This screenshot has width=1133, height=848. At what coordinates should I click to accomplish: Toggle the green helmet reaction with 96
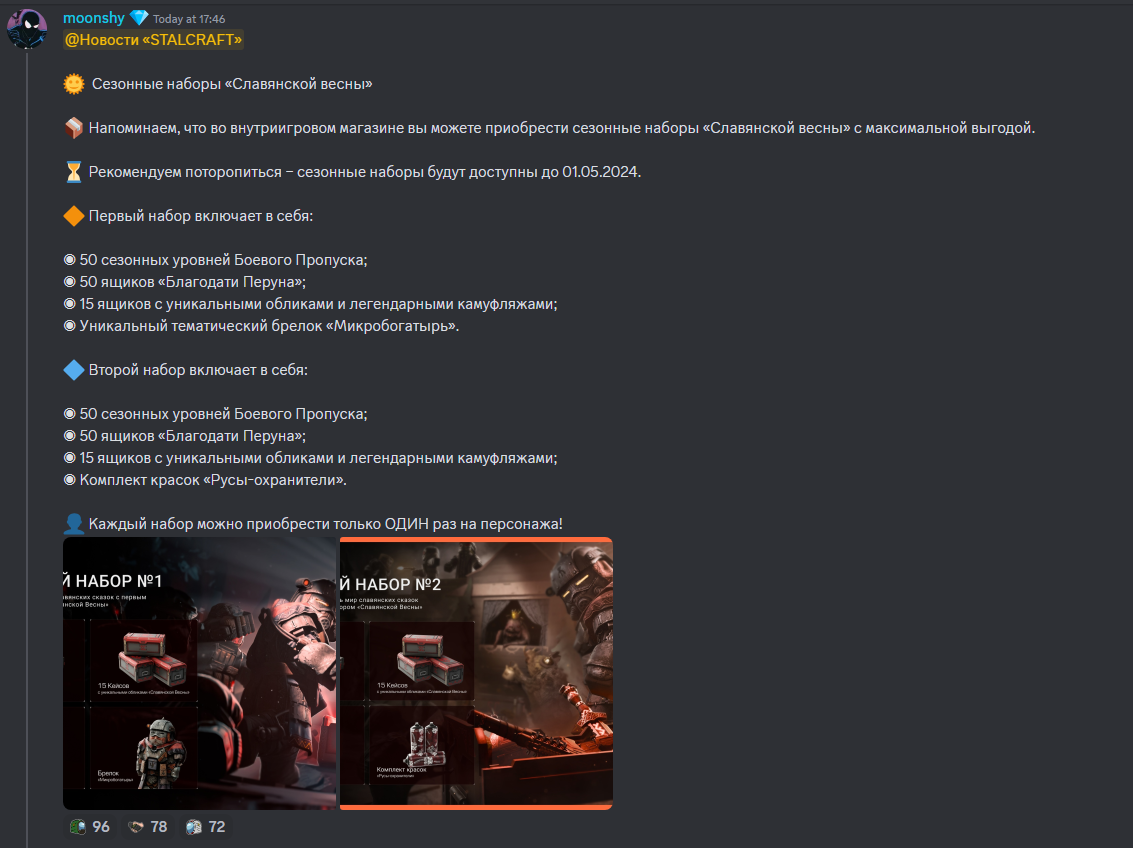[90, 827]
